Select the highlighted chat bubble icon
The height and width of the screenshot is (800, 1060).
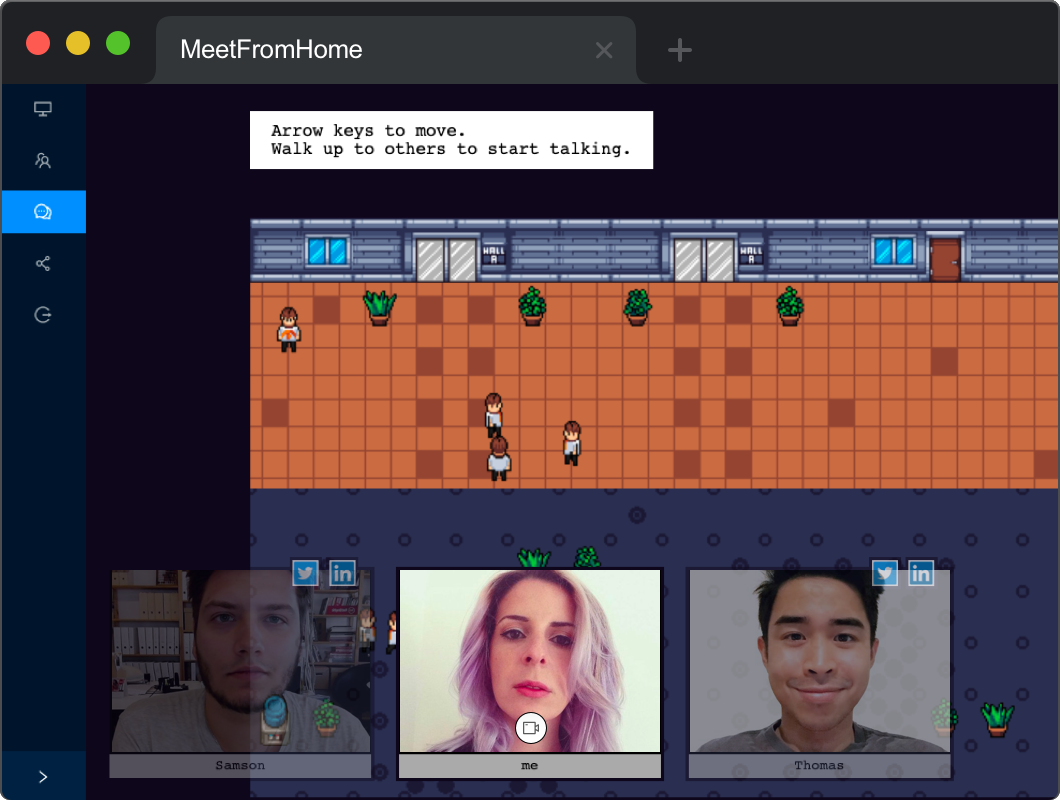click(x=42, y=211)
